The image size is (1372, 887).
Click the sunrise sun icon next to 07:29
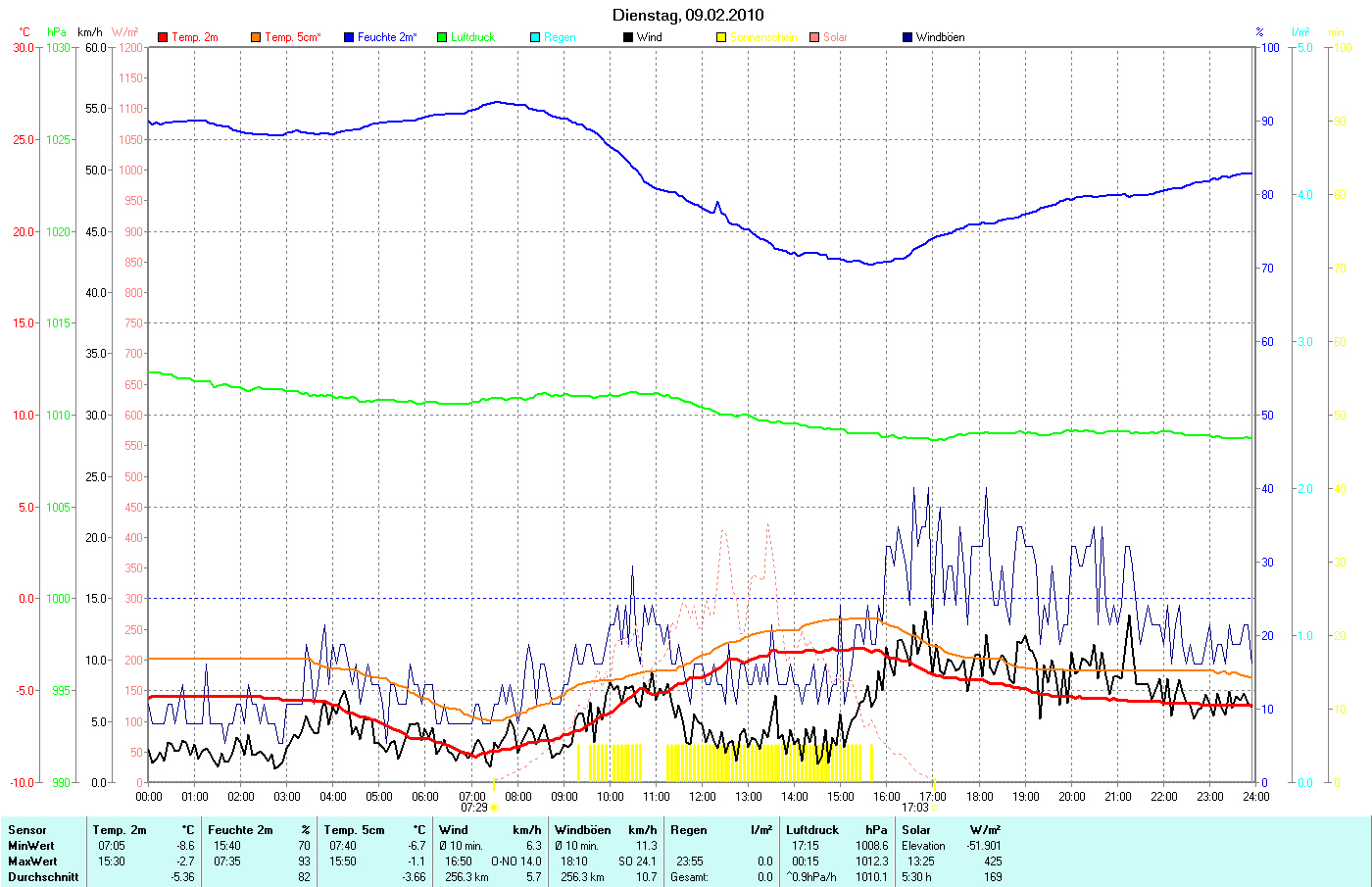[x=495, y=808]
